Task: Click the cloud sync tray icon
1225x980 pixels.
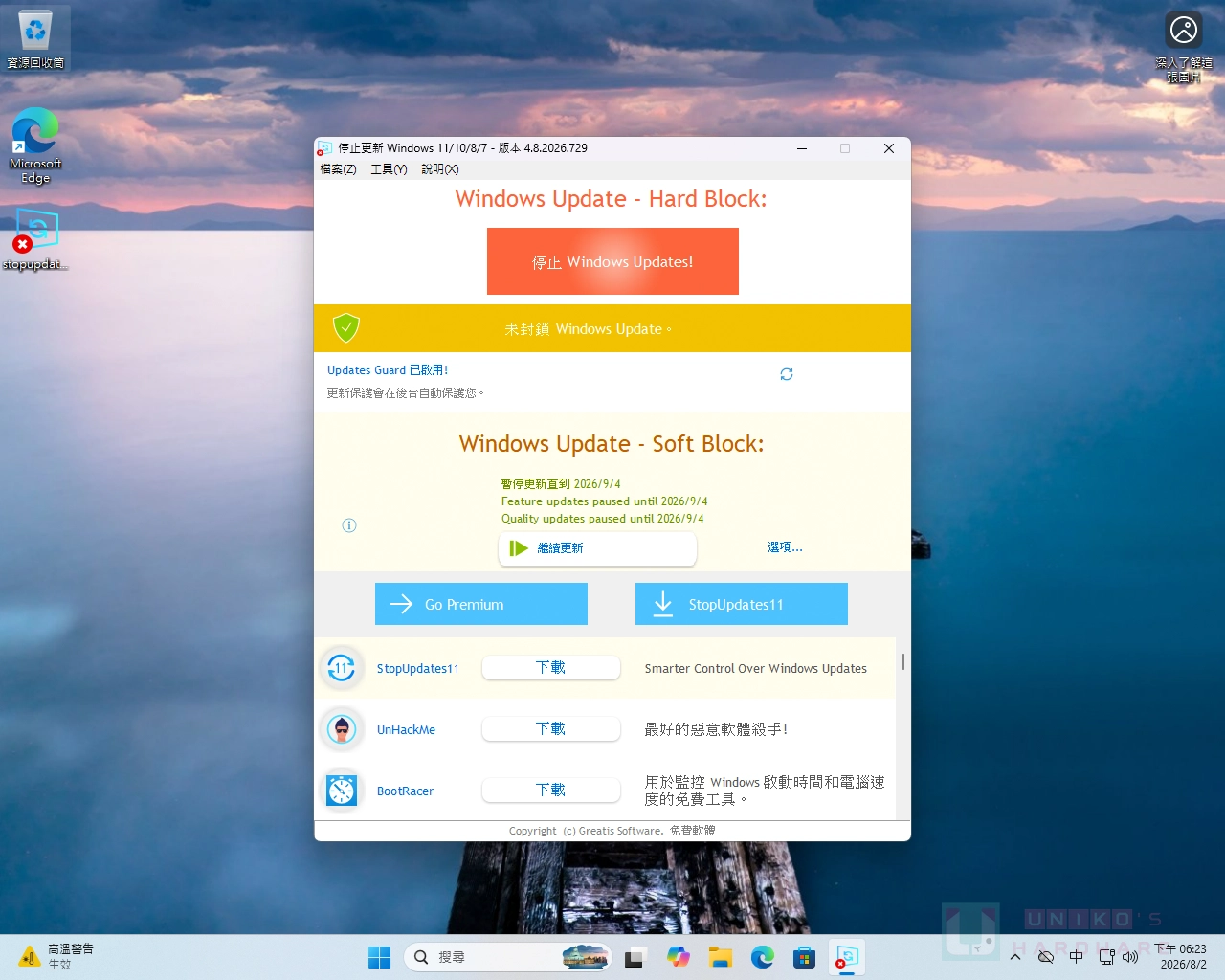Action: coord(1046,957)
